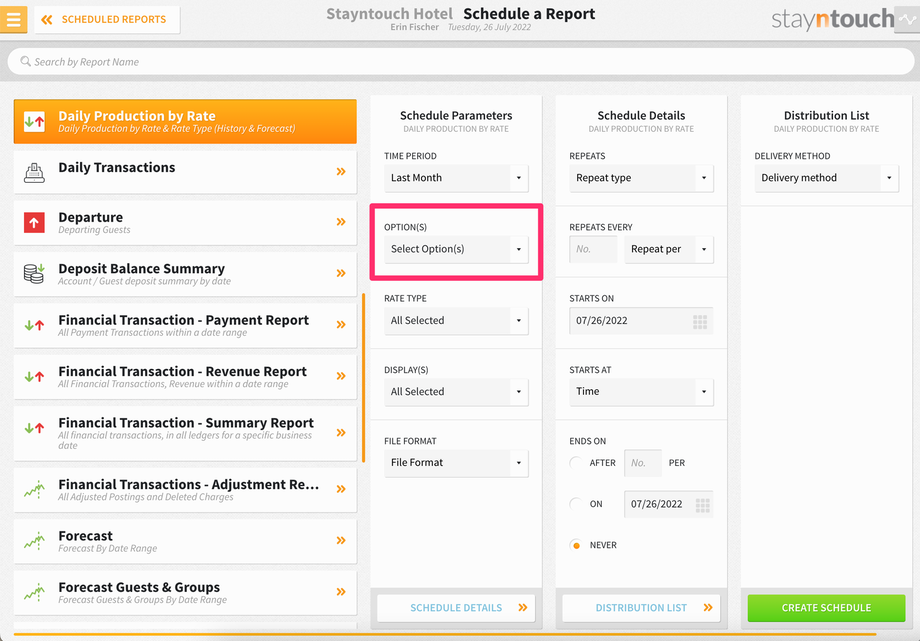Open the Payment Report chevron
This screenshot has width=920, height=641.
coord(341,325)
